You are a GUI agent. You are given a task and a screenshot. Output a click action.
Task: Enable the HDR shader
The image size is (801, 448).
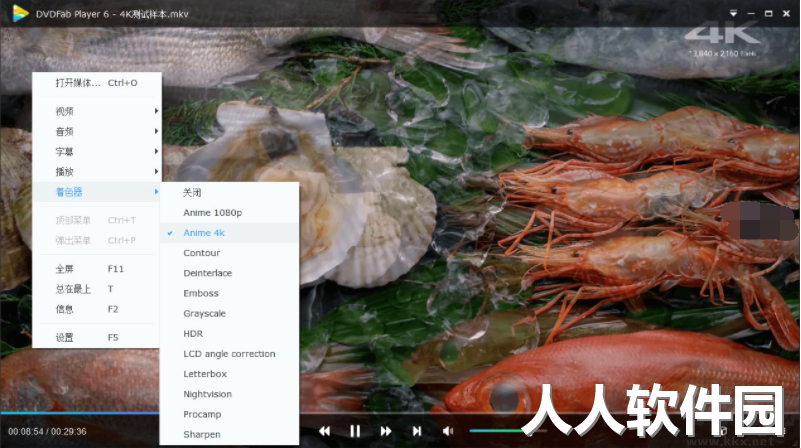coord(229,334)
